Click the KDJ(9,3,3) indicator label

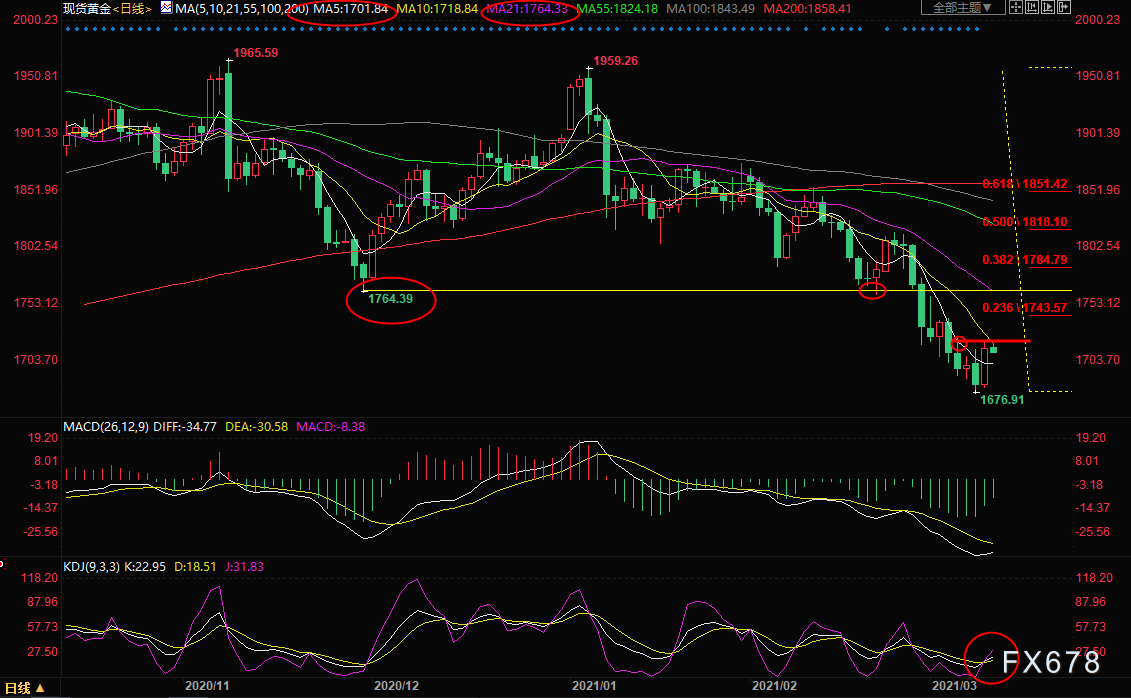[x=92, y=567]
